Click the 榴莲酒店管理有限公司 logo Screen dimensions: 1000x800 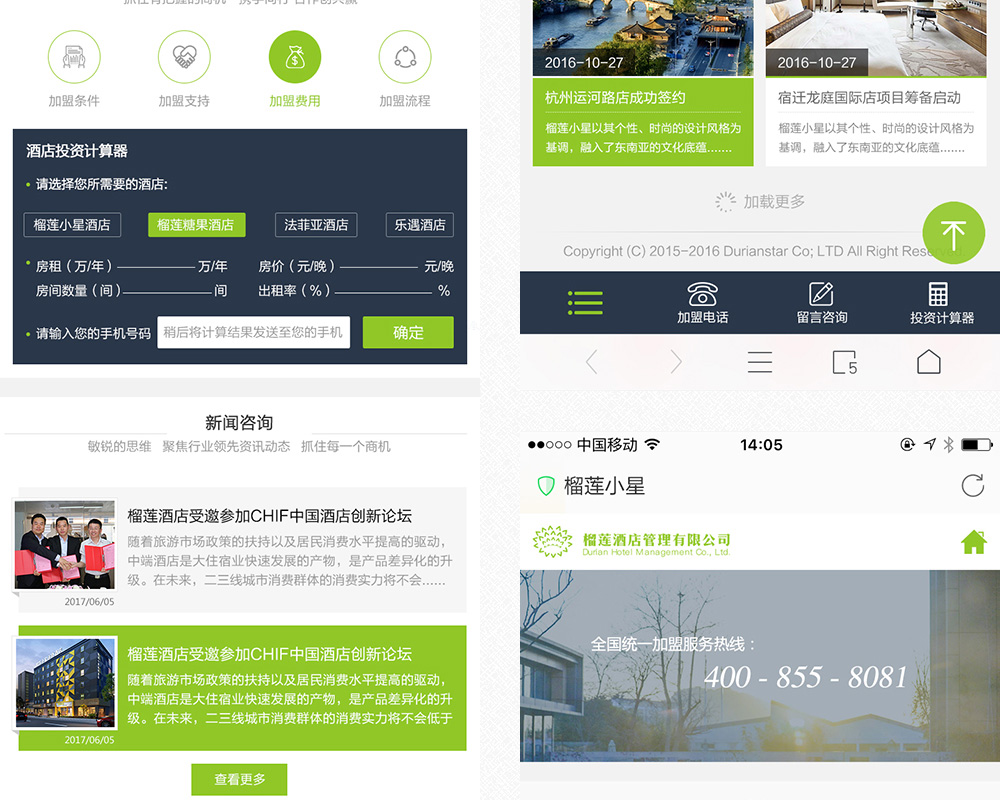point(631,542)
